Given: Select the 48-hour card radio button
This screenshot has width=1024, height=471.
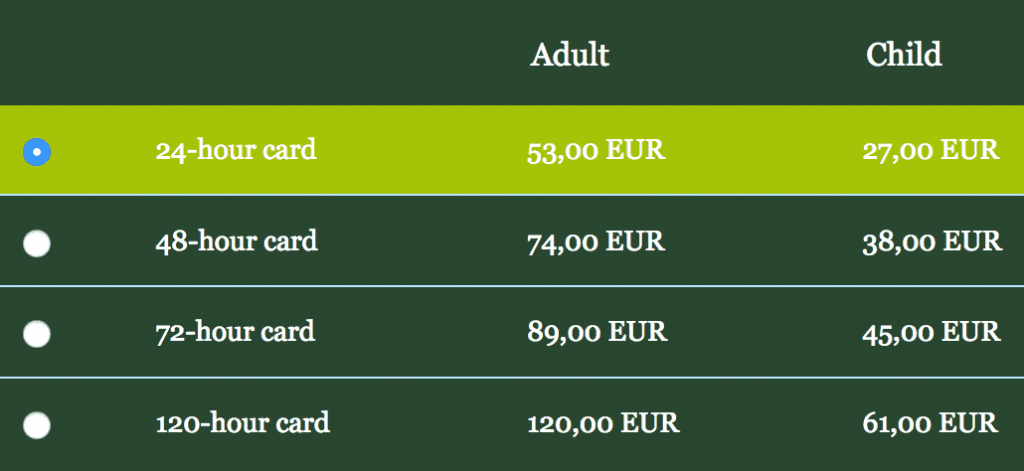Looking at the screenshot, I should click(x=36, y=243).
